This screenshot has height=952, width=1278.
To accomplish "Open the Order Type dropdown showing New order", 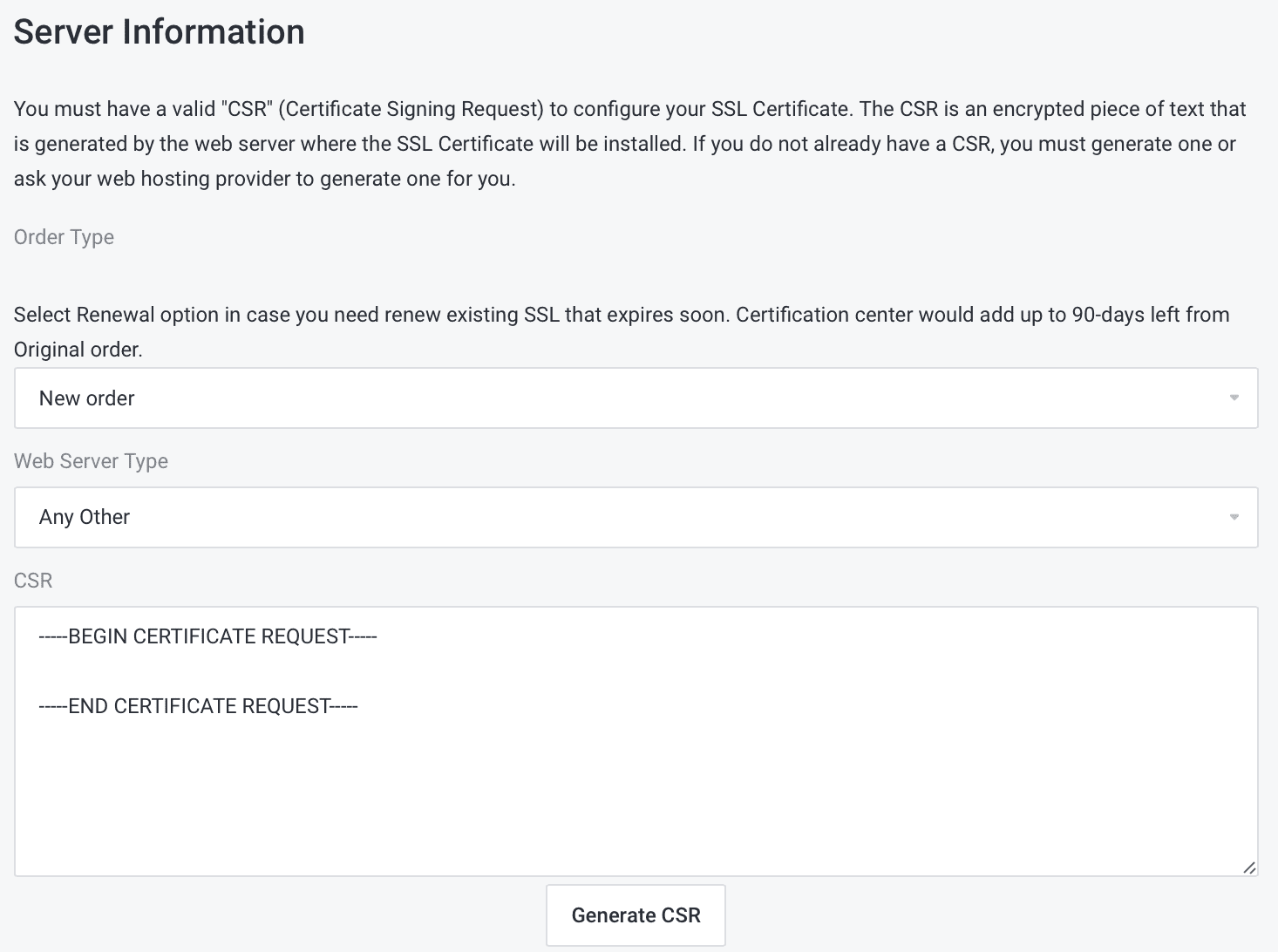I will (x=636, y=398).
